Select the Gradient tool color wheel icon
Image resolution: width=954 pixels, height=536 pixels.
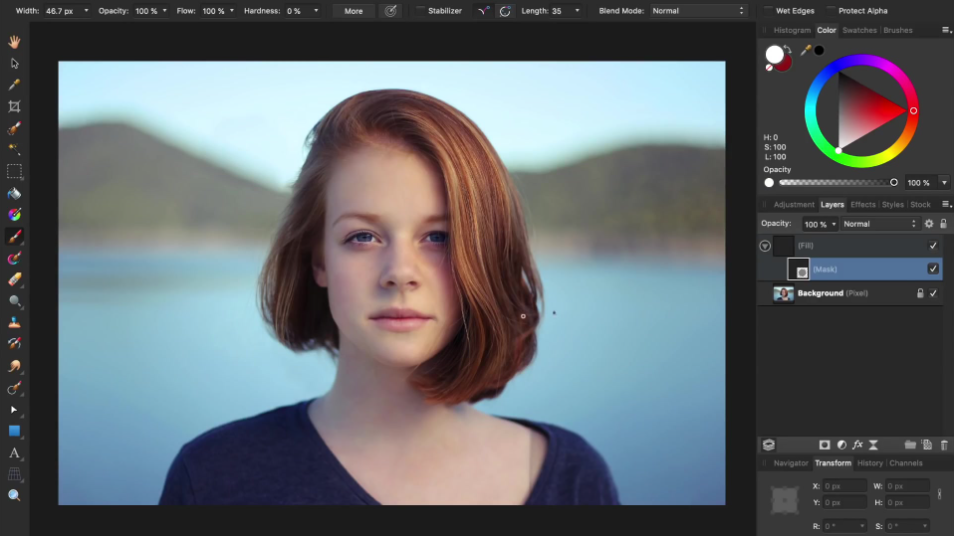(x=14, y=215)
